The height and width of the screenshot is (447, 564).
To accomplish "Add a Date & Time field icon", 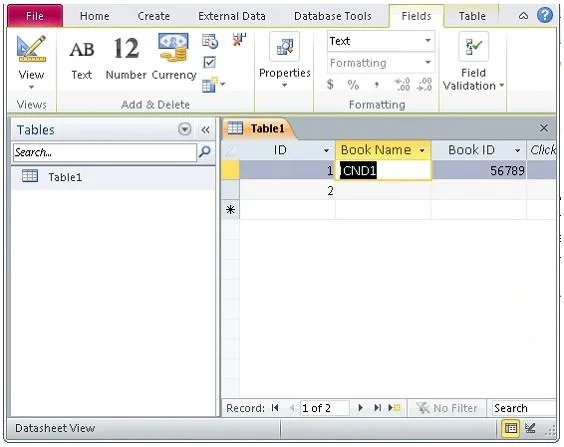I will (x=210, y=41).
